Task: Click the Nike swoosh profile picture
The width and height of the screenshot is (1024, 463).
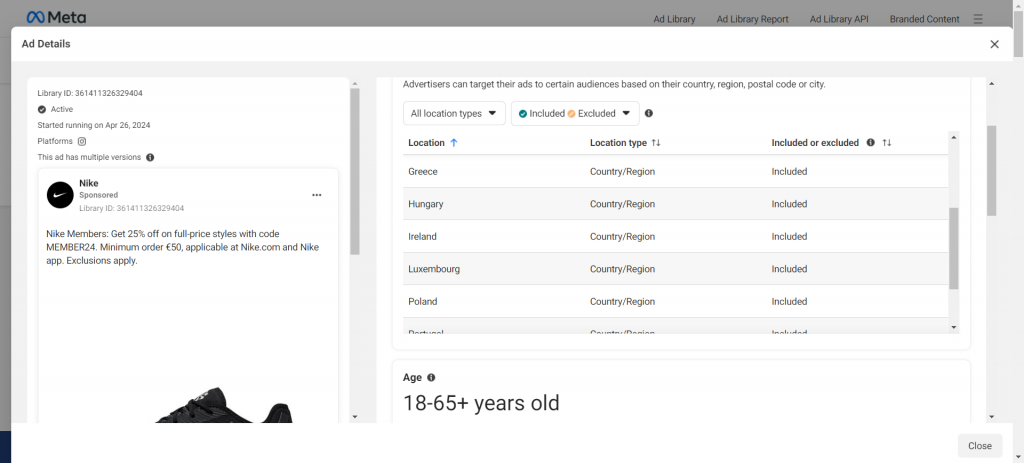Action: click(59, 195)
